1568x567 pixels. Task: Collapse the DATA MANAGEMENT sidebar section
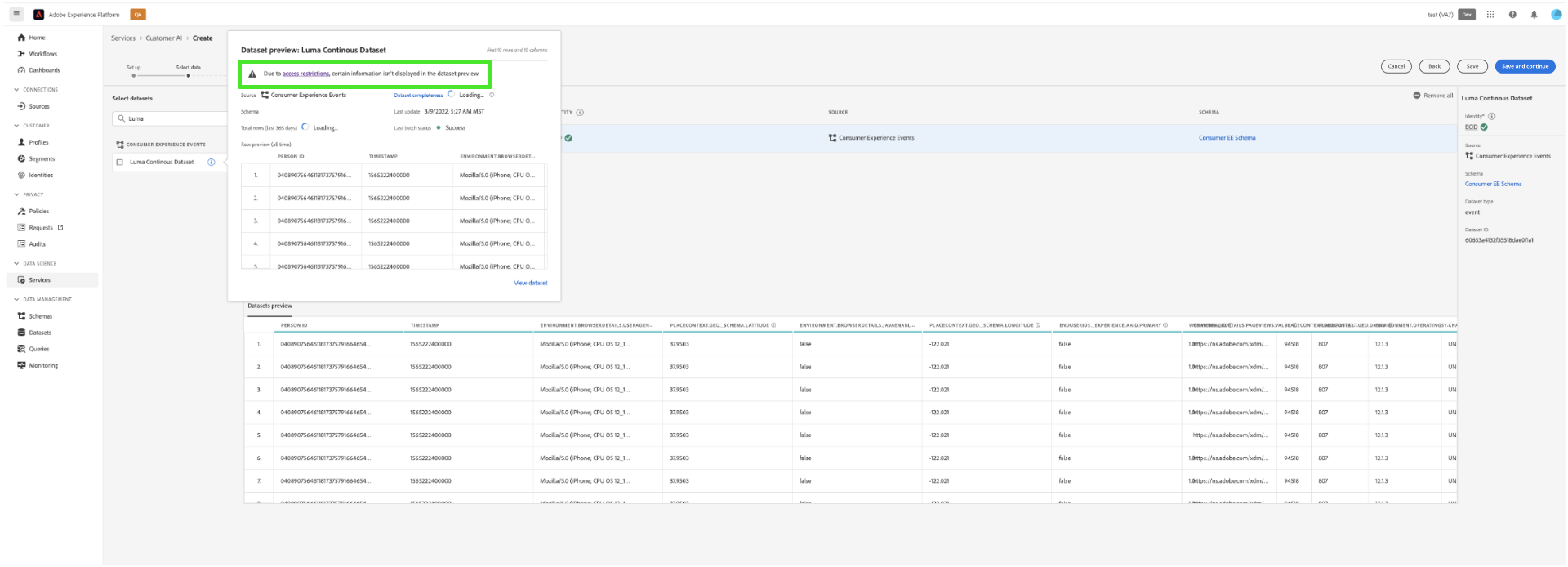point(16,299)
